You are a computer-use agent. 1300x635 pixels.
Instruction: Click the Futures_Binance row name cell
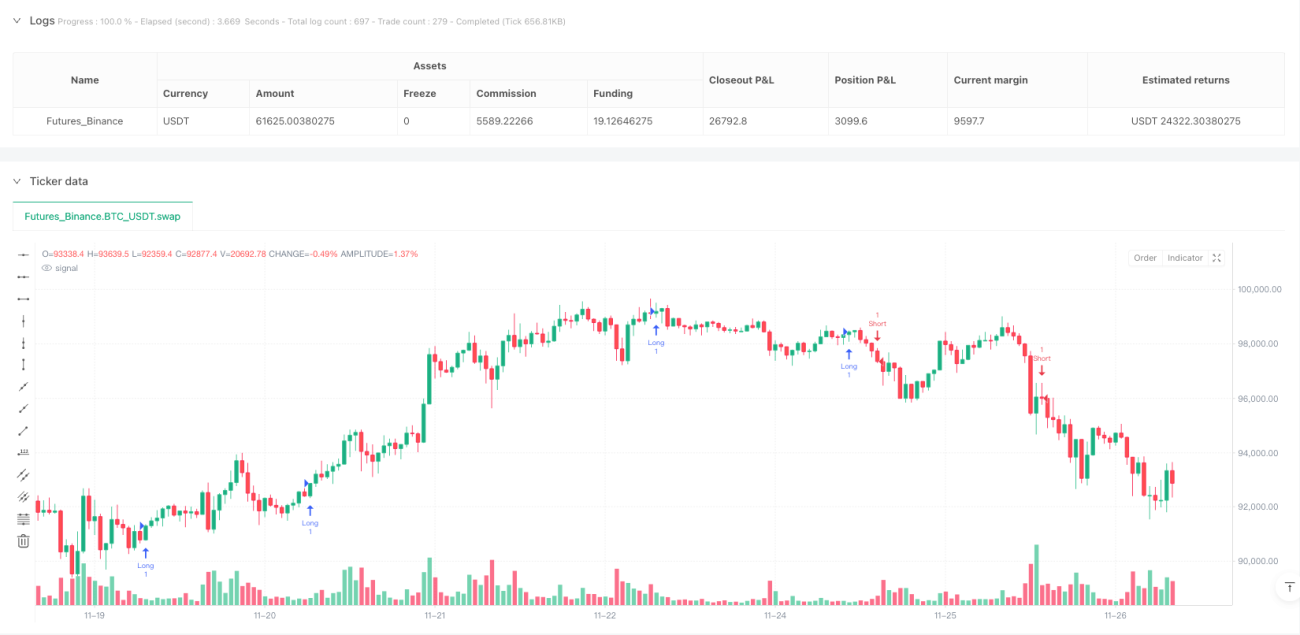pos(85,121)
